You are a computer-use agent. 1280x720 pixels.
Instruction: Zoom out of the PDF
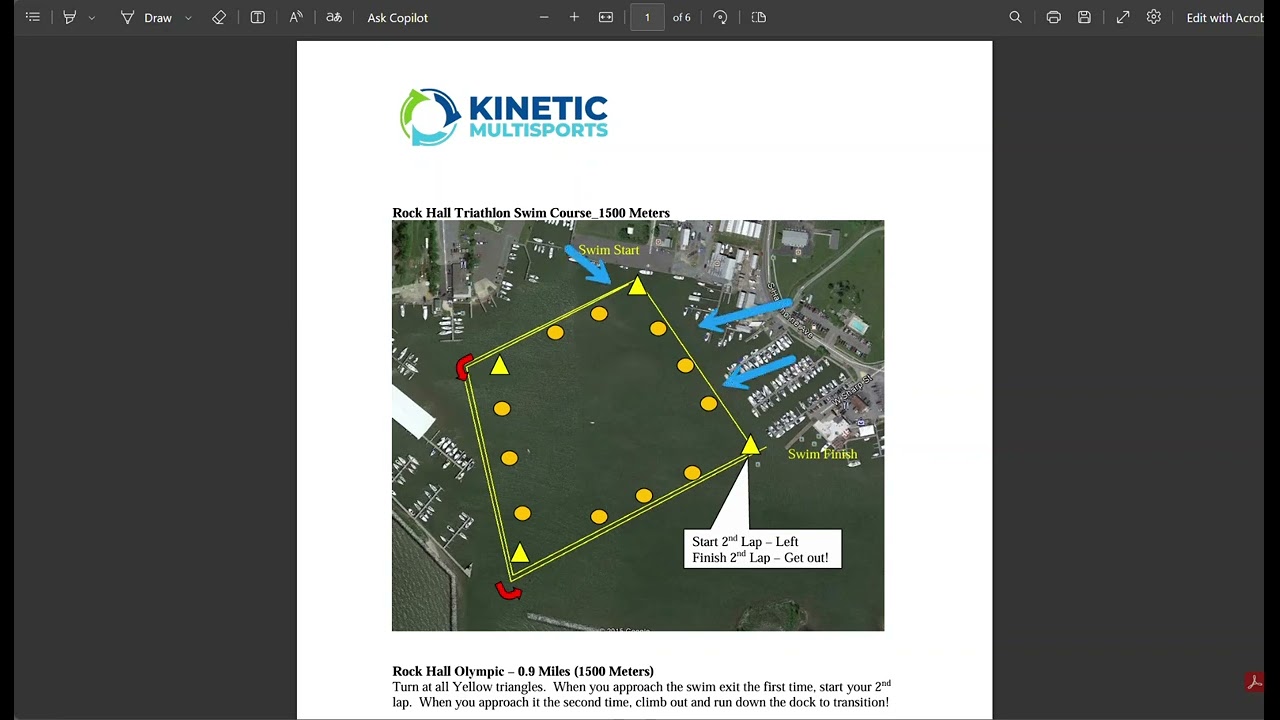(544, 17)
